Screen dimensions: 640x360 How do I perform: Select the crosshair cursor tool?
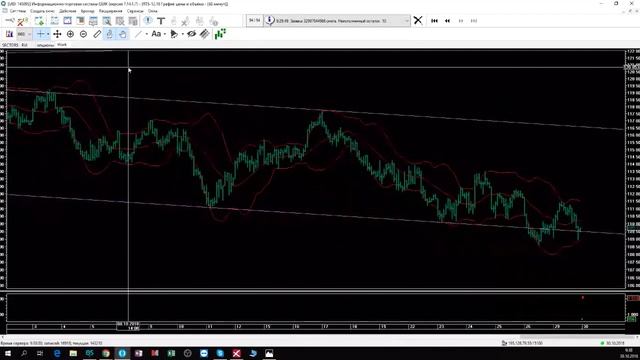click(40, 34)
